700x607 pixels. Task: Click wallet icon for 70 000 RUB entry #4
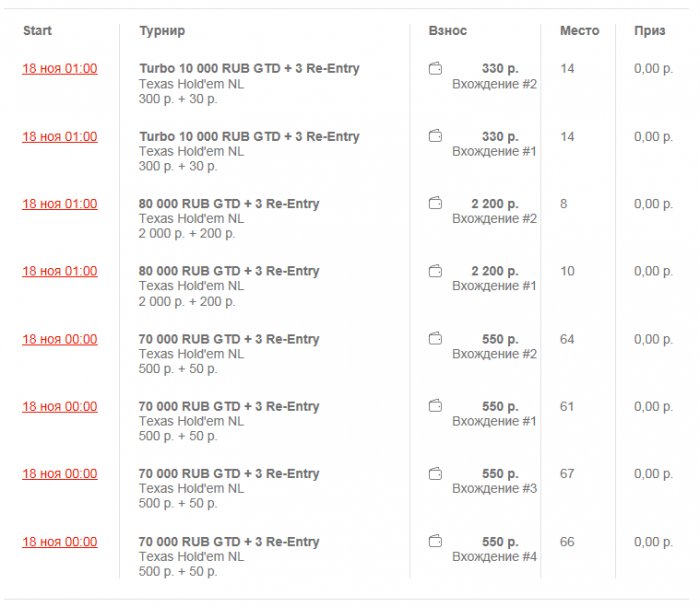(435, 542)
